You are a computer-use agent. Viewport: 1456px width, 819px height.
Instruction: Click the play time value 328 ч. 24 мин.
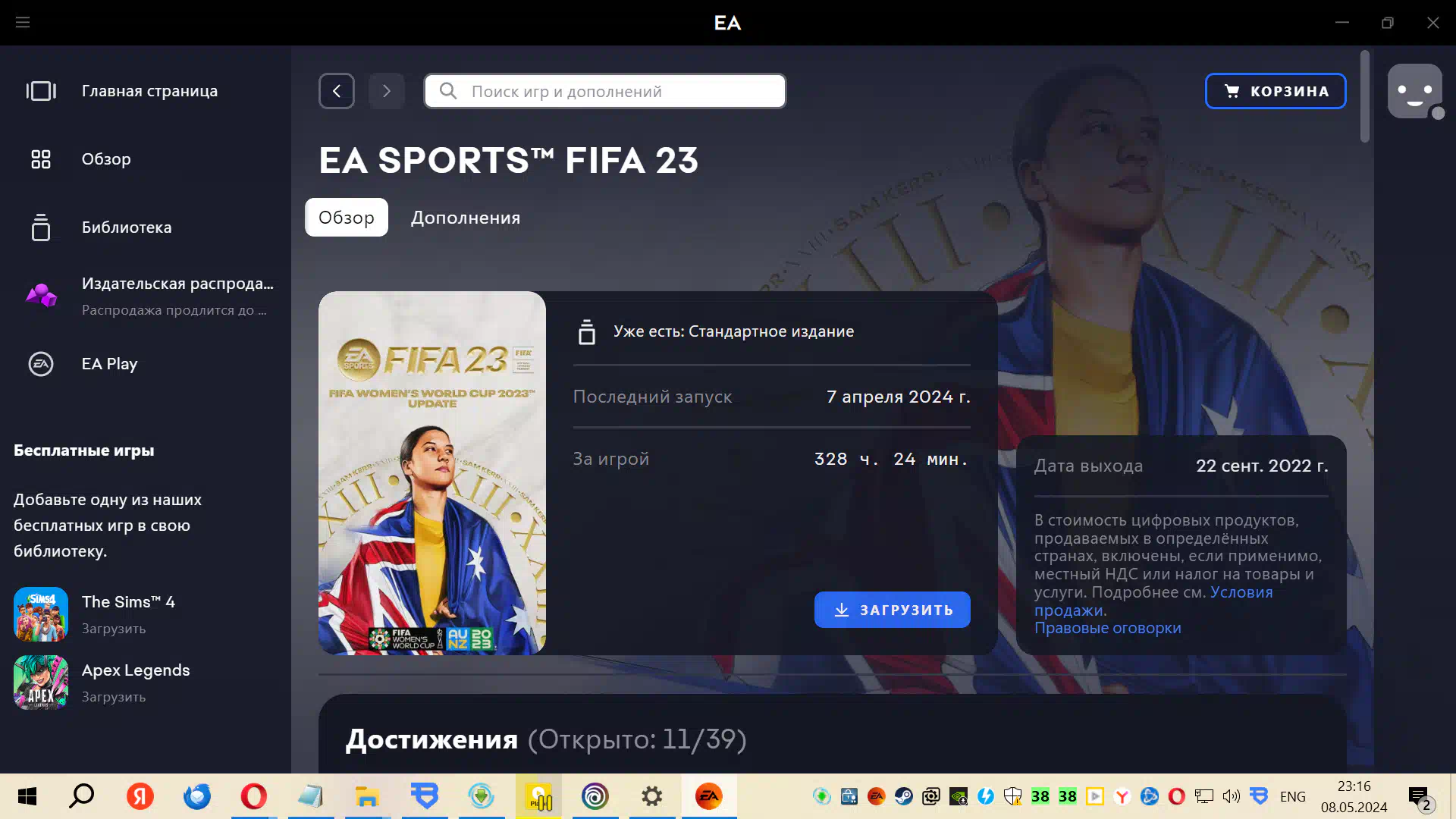click(x=892, y=459)
